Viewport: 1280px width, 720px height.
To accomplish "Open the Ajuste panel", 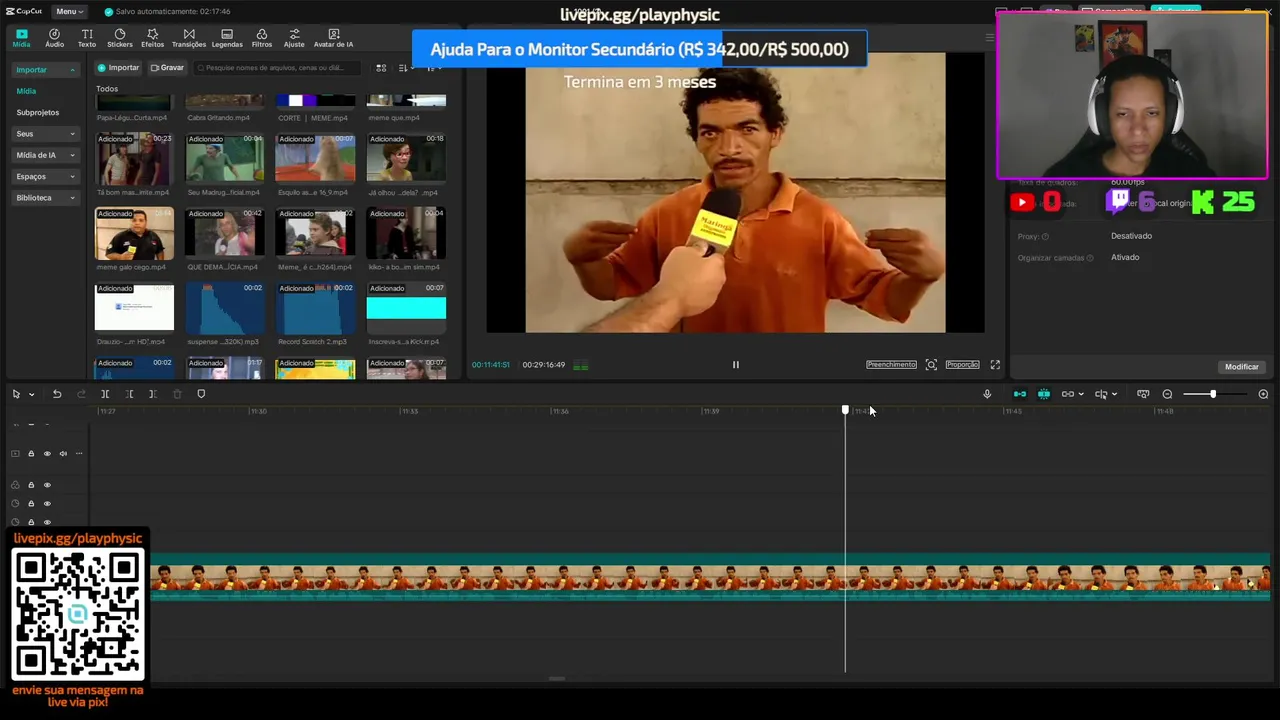I will tap(294, 38).
